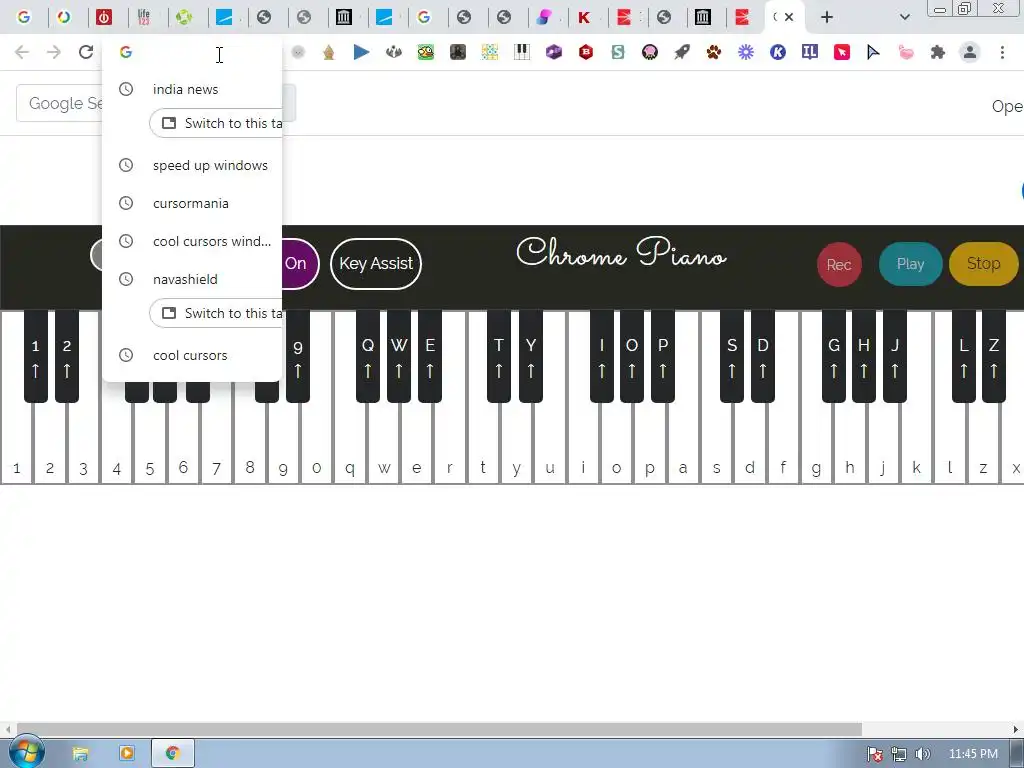Click the browser forward arrow
The image size is (1024, 768).
point(54,52)
